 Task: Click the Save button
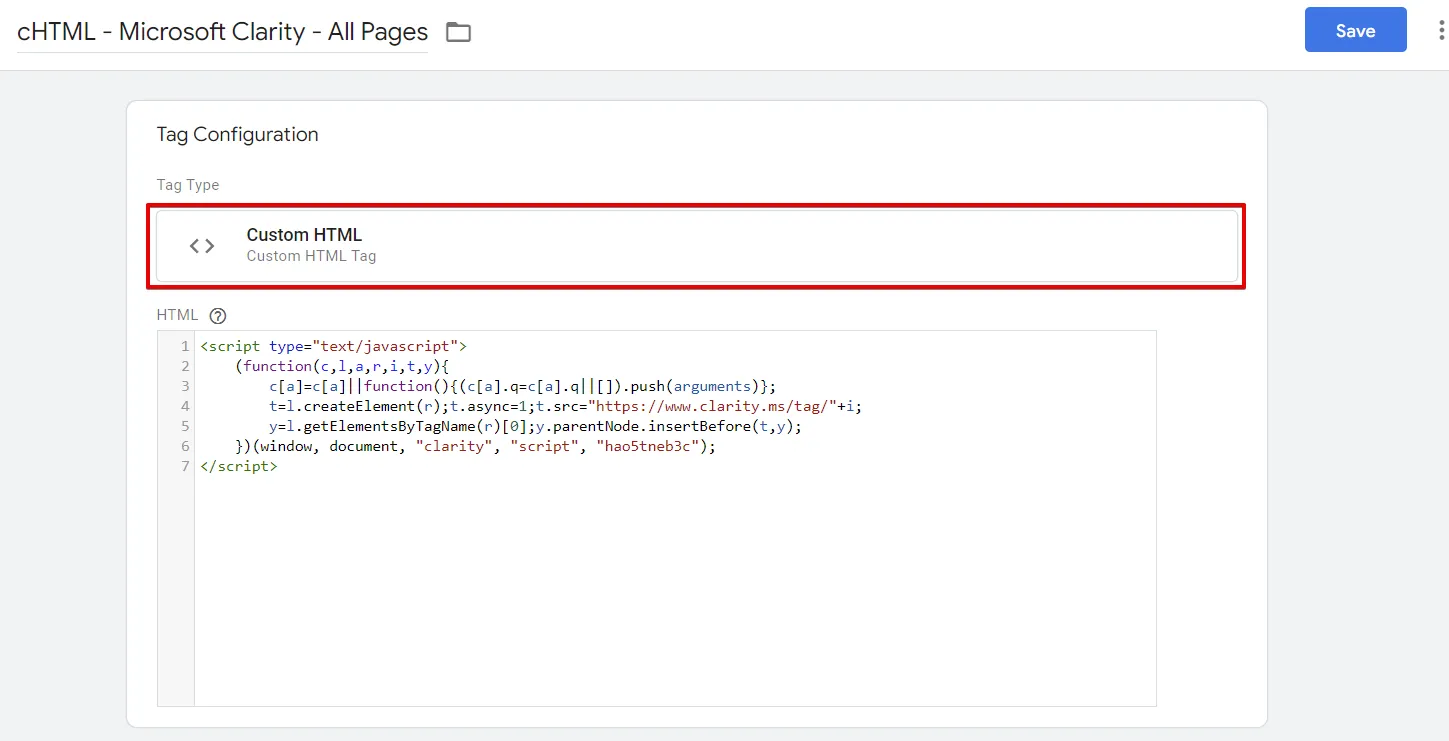tap(1355, 30)
